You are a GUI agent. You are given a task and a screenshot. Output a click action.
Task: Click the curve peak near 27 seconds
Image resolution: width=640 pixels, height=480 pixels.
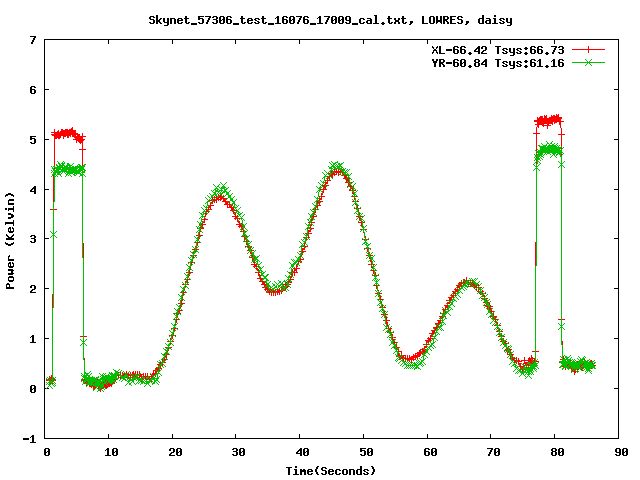(220, 193)
